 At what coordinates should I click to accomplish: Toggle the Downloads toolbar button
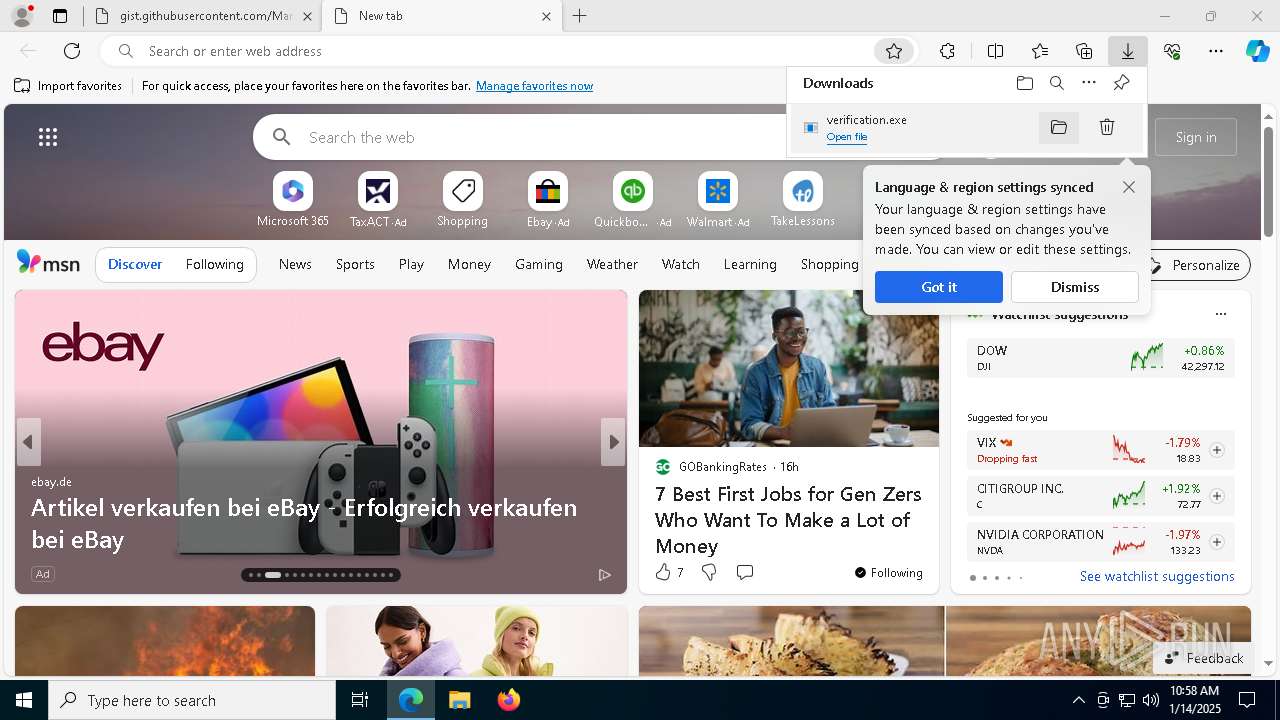(x=1127, y=51)
